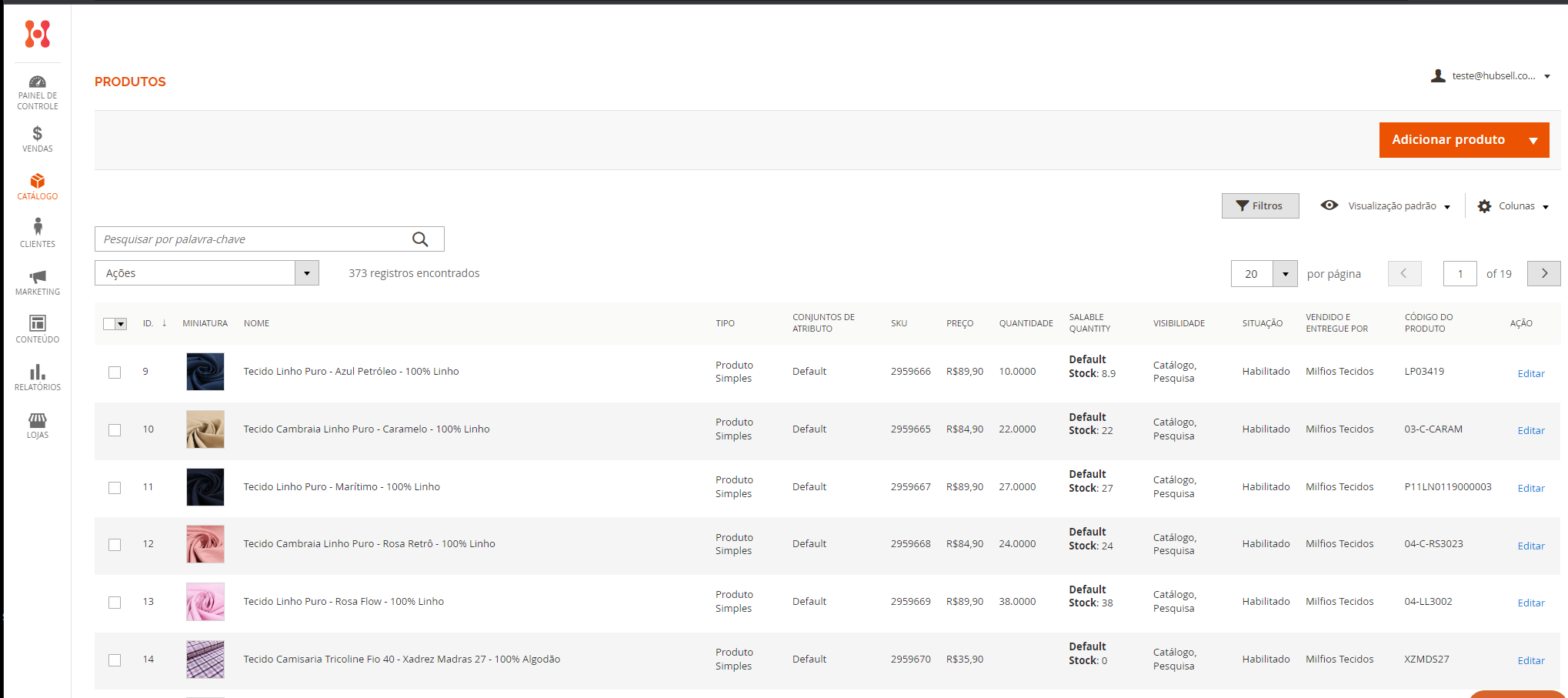Check the row for product ID 13
1568x698 pixels.
click(x=115, y=603)
